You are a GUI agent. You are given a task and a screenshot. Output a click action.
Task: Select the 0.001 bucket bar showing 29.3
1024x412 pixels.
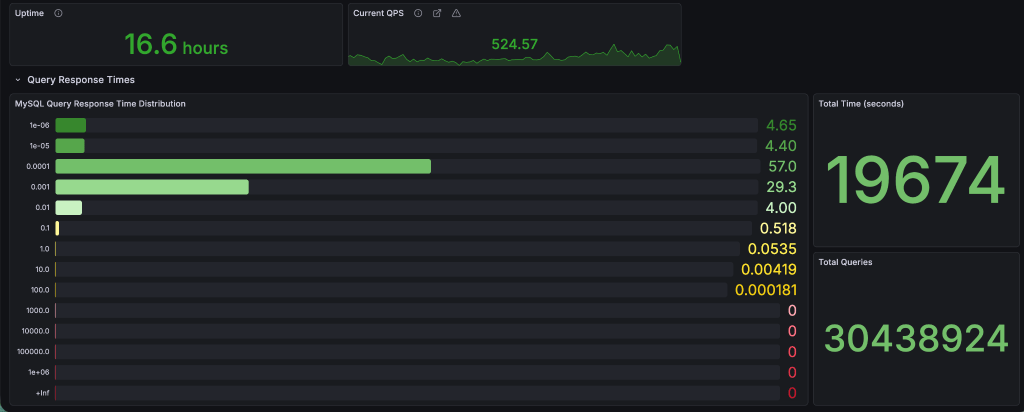pyautogui.click(x=152, y=187)
